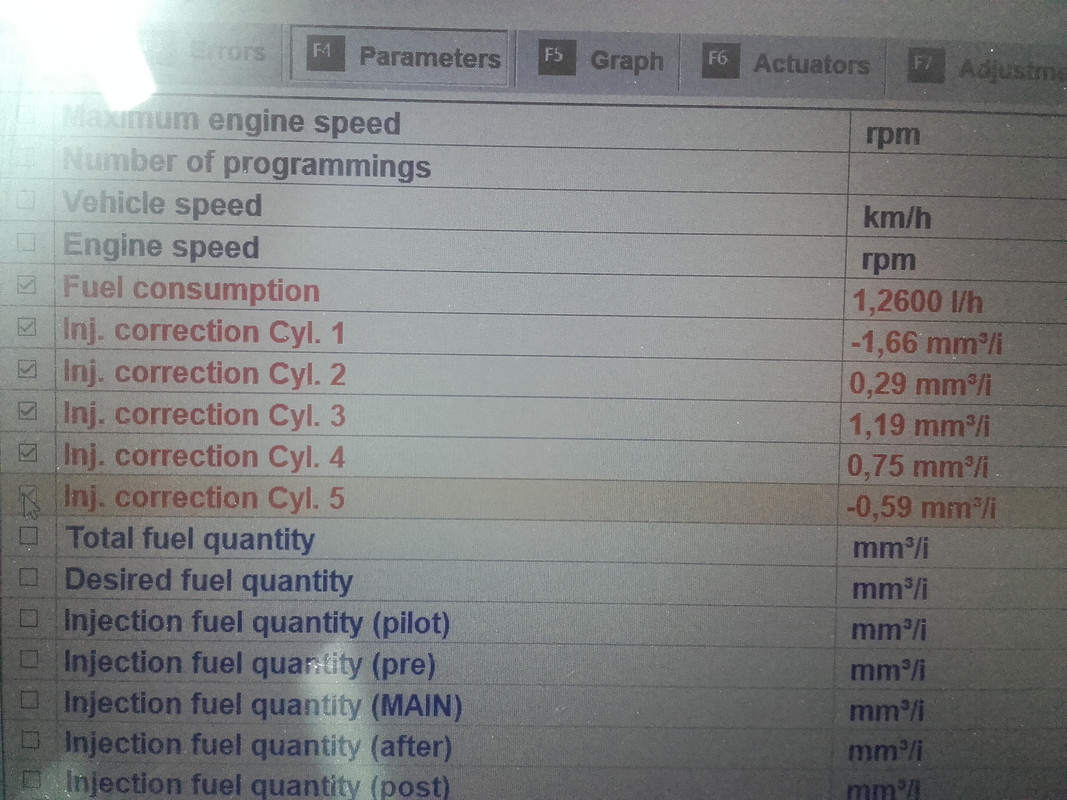Select the Number of programmings label
Viewport: 1067px width, 800px height.
pos(246,164)
